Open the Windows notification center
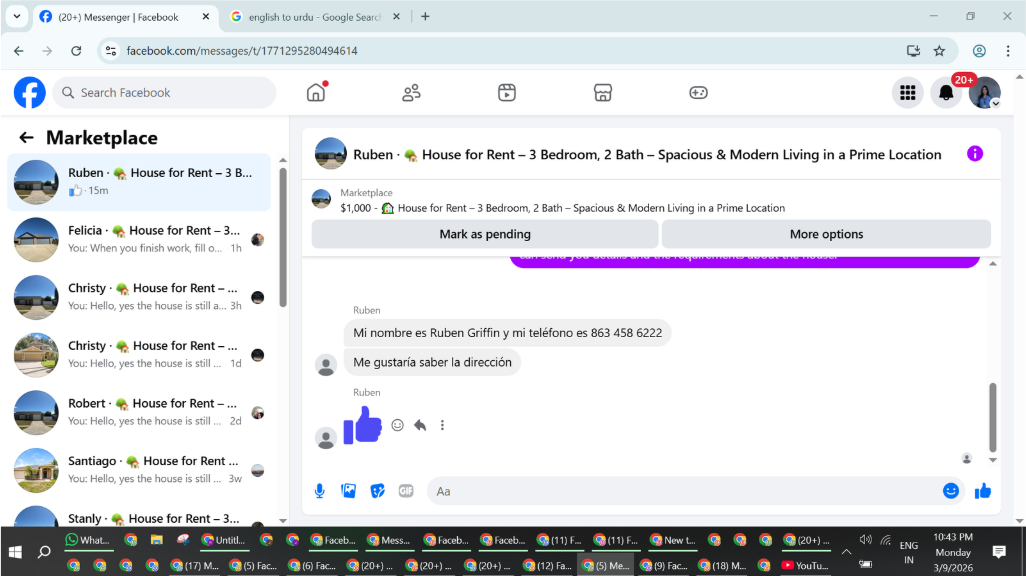The image size is (1026, 576). 999,552
